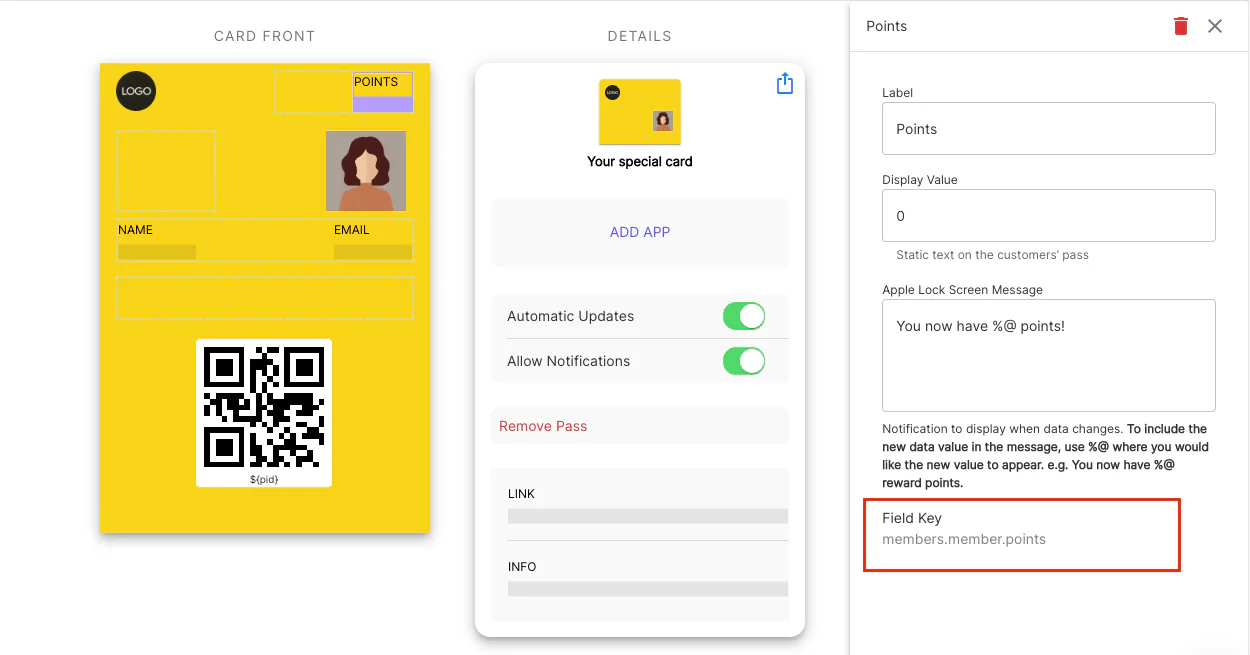Image resolution: width=1250 pixels, height=655 pixels.
Task: Click the LOGO circle on card front
Action: point(136,91)
